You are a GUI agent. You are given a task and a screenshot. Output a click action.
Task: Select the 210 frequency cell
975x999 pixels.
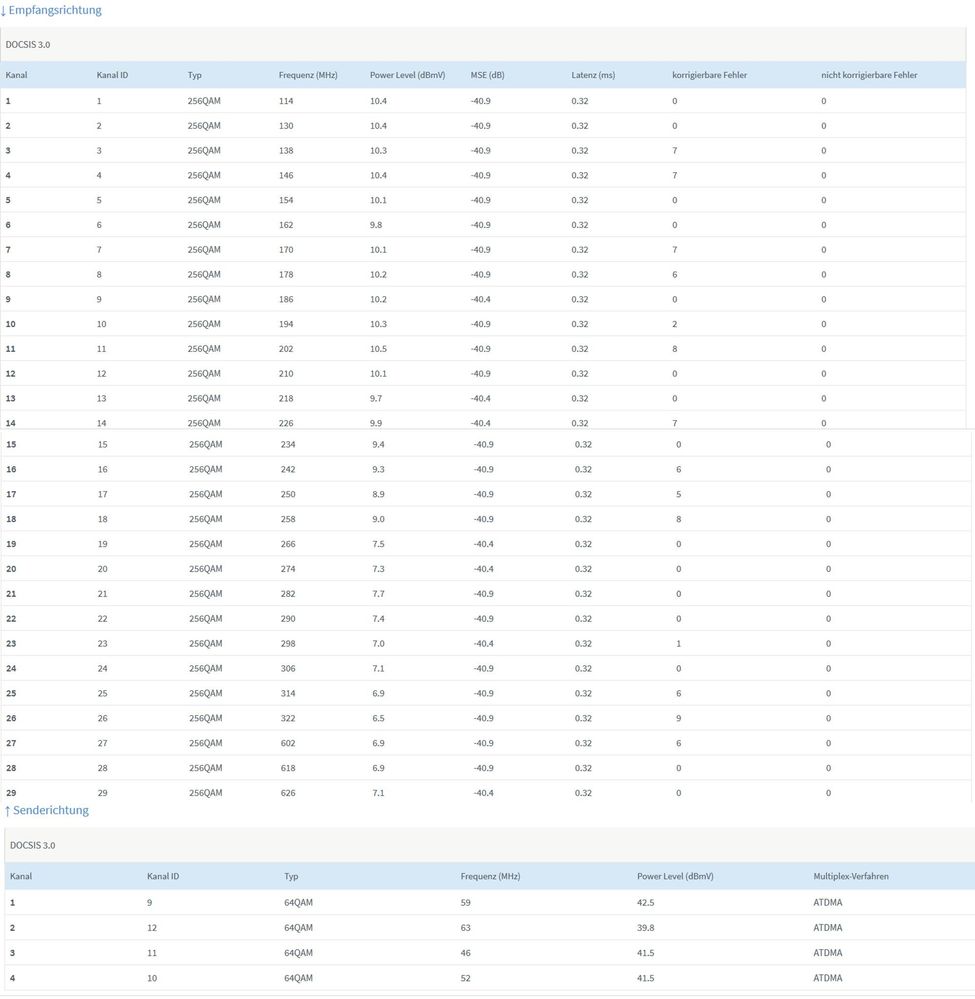coord(286,374)
